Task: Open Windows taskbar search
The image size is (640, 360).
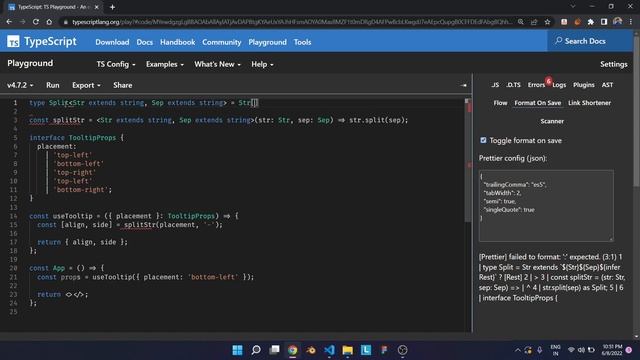Action: click(x=256, y=350)
